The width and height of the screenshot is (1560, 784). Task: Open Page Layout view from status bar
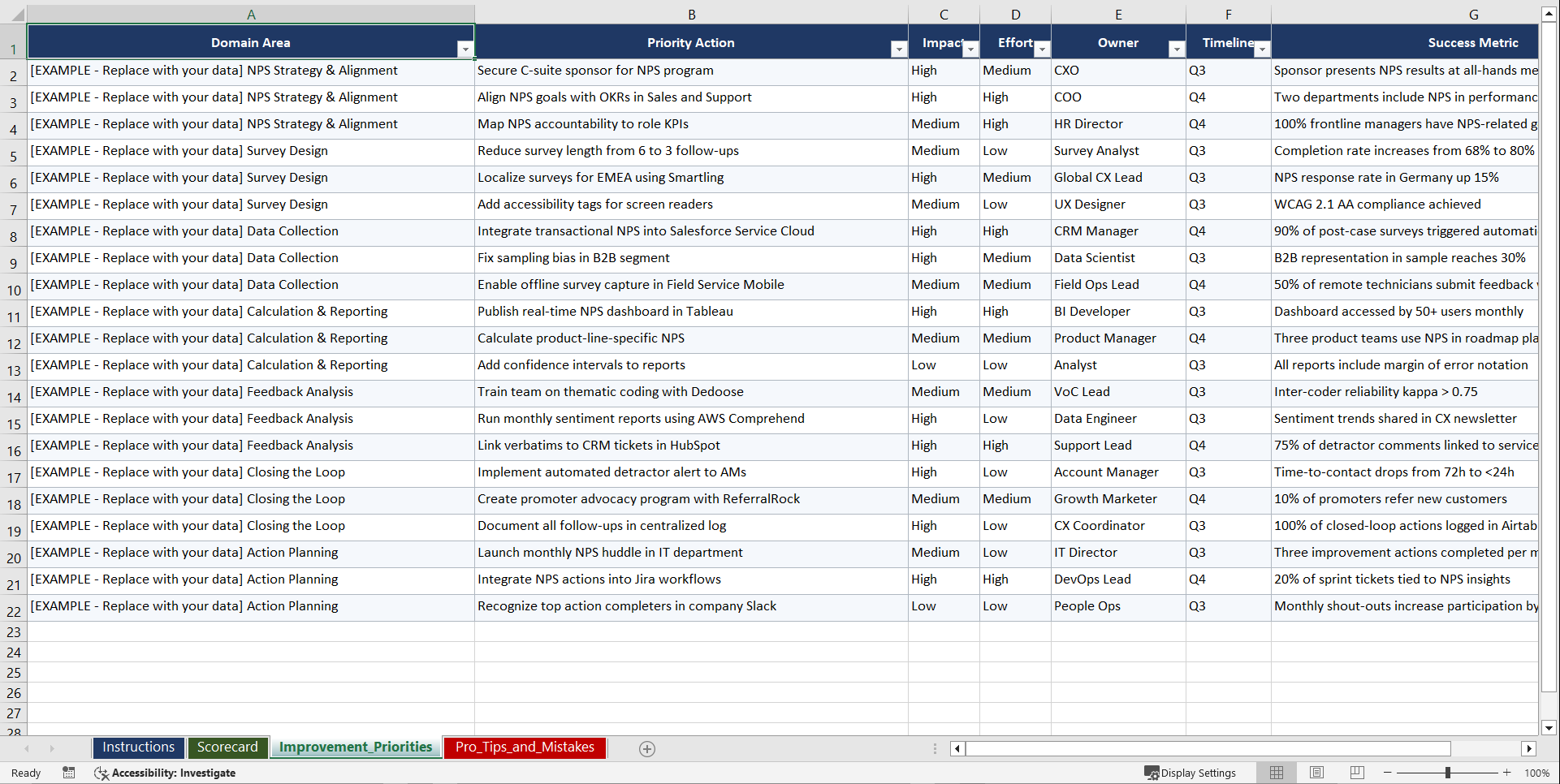pyautogui.click(x=1316, y=773)
